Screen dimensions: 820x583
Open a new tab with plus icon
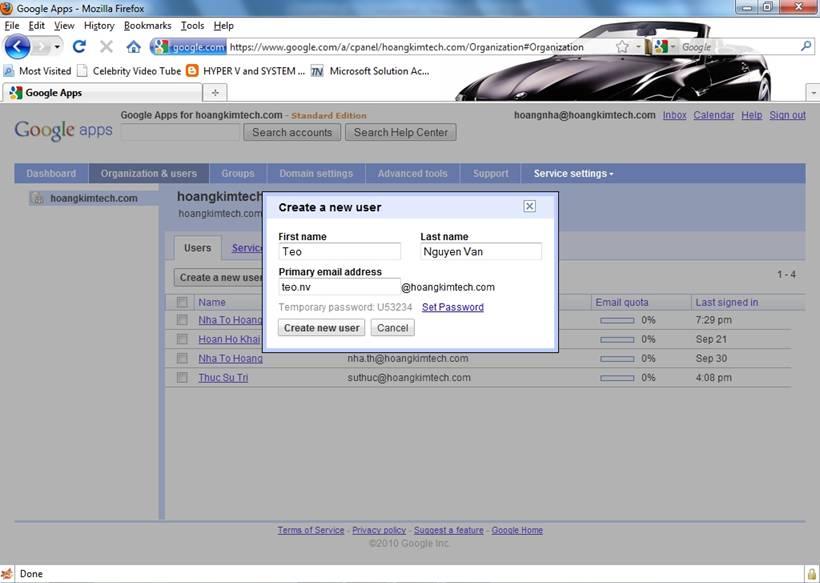215,93
